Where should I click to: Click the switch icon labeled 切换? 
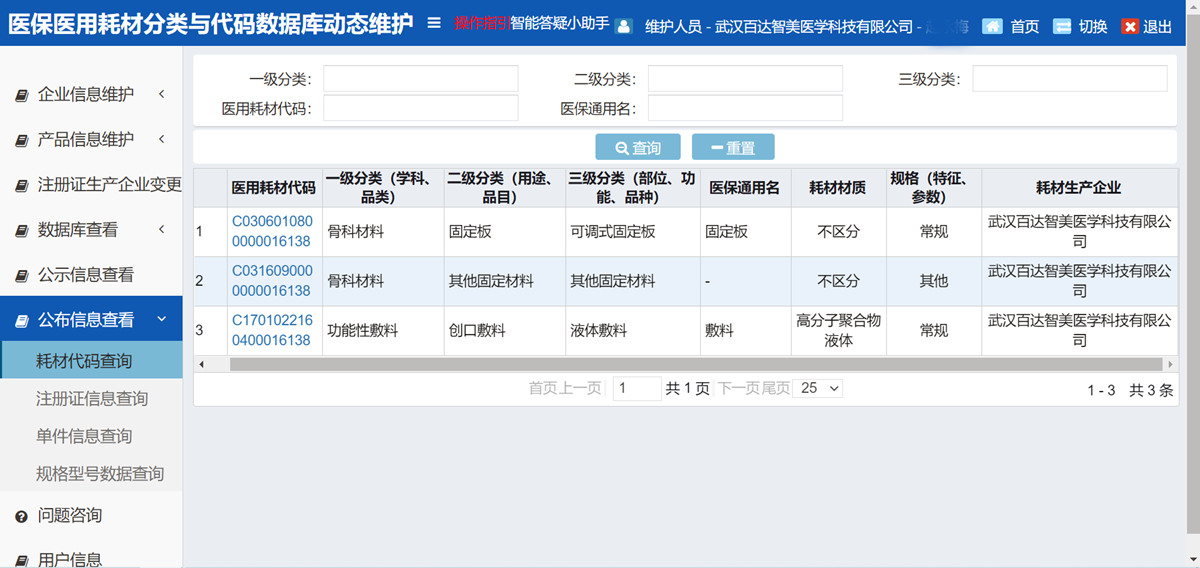pyautogui.click(x=1062, y=26)
